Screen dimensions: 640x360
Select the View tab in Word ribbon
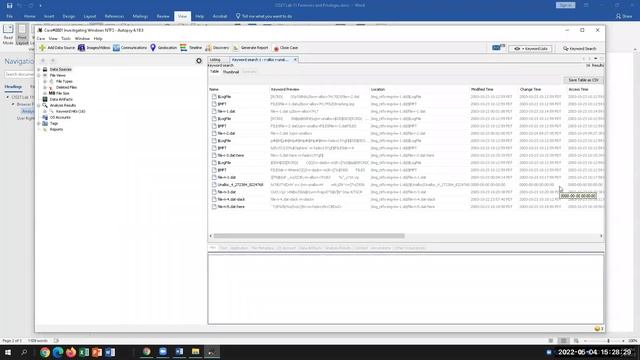(x=182, y=16)
